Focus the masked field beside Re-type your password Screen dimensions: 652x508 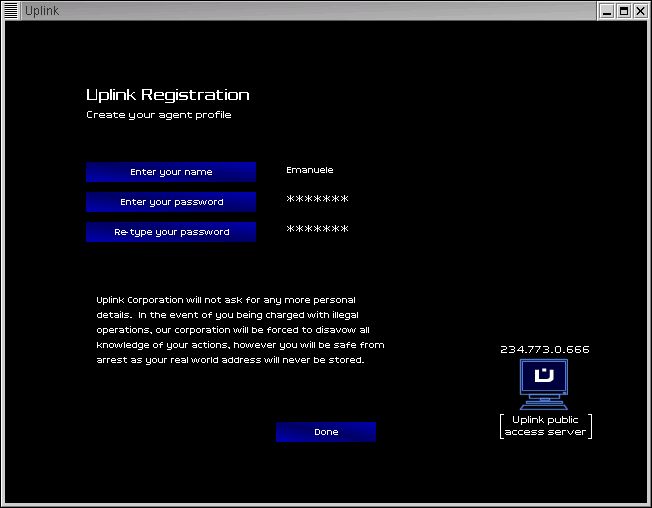click(317, 229)
